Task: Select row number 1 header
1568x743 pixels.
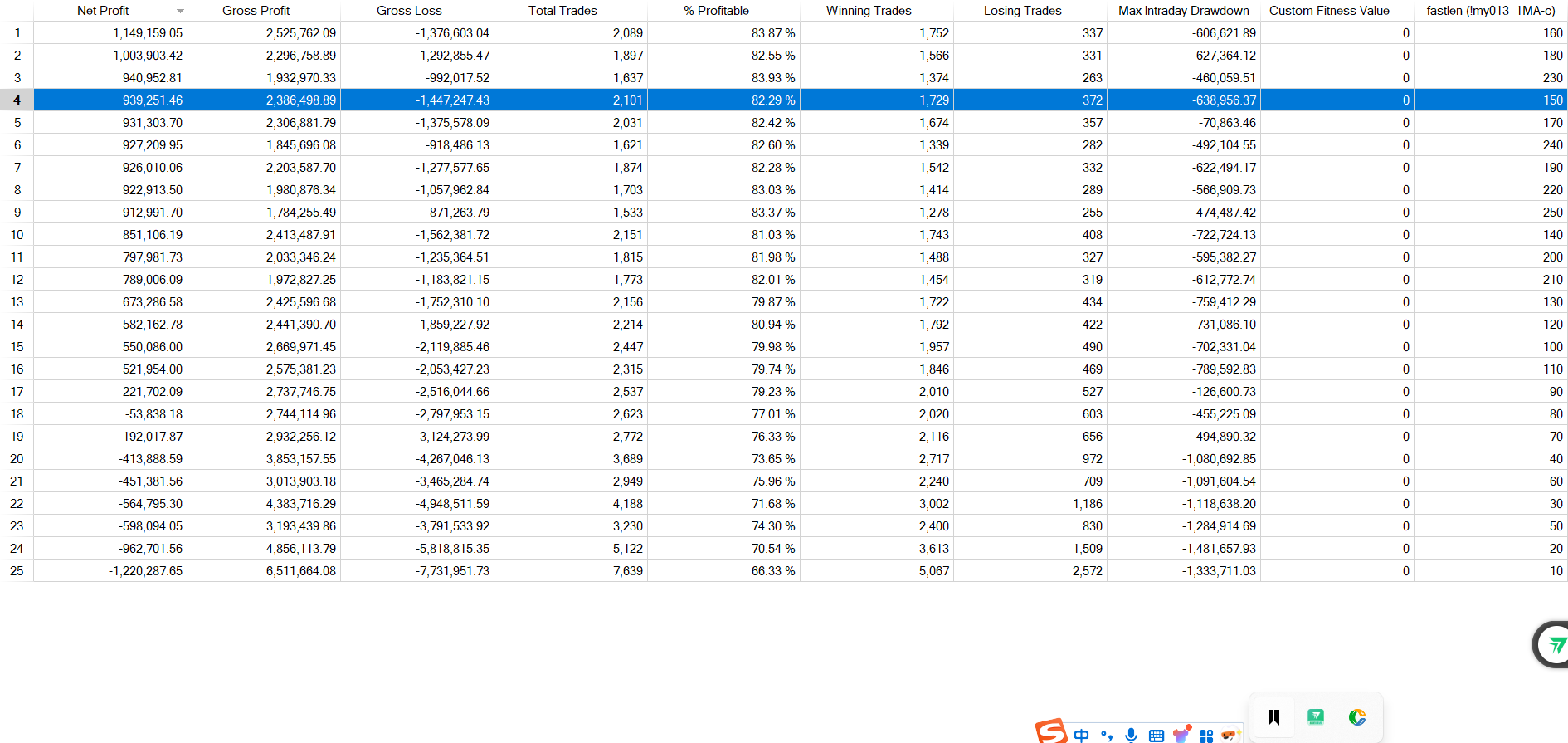Action: click(17, 33)
